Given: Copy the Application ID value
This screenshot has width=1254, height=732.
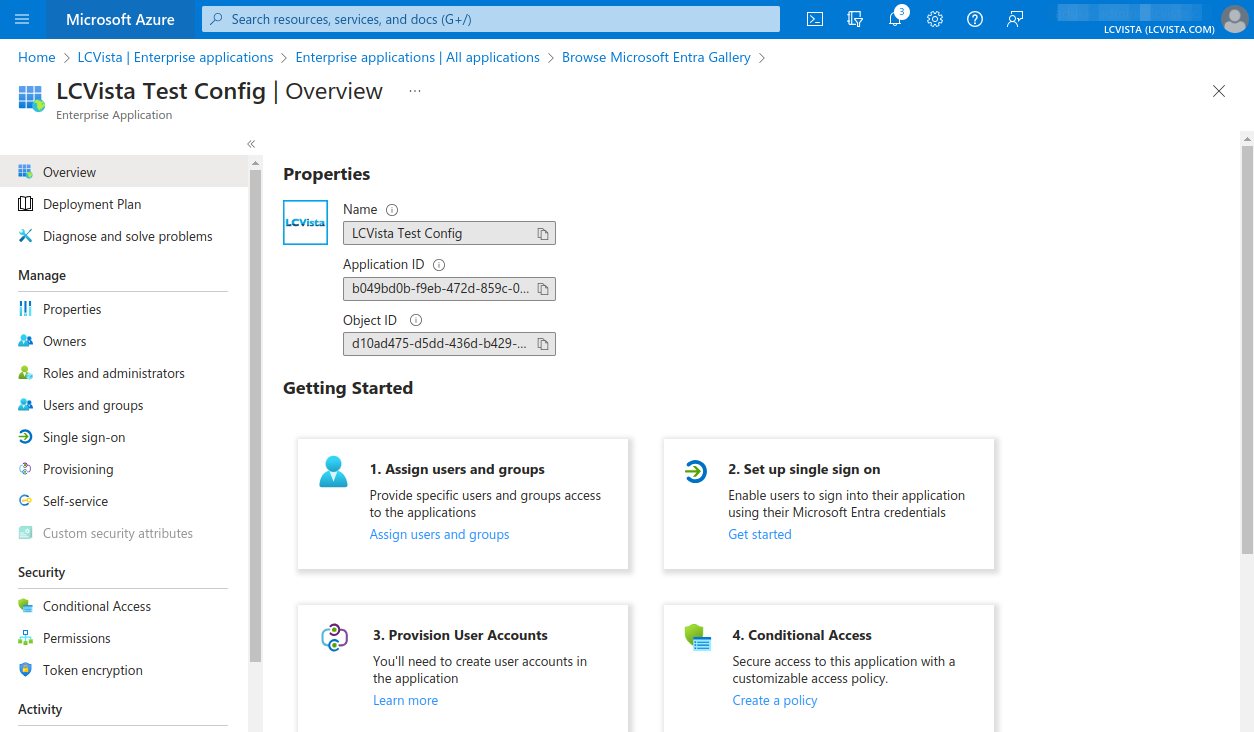Looking at the screenshot, I should tap(542, 288).
